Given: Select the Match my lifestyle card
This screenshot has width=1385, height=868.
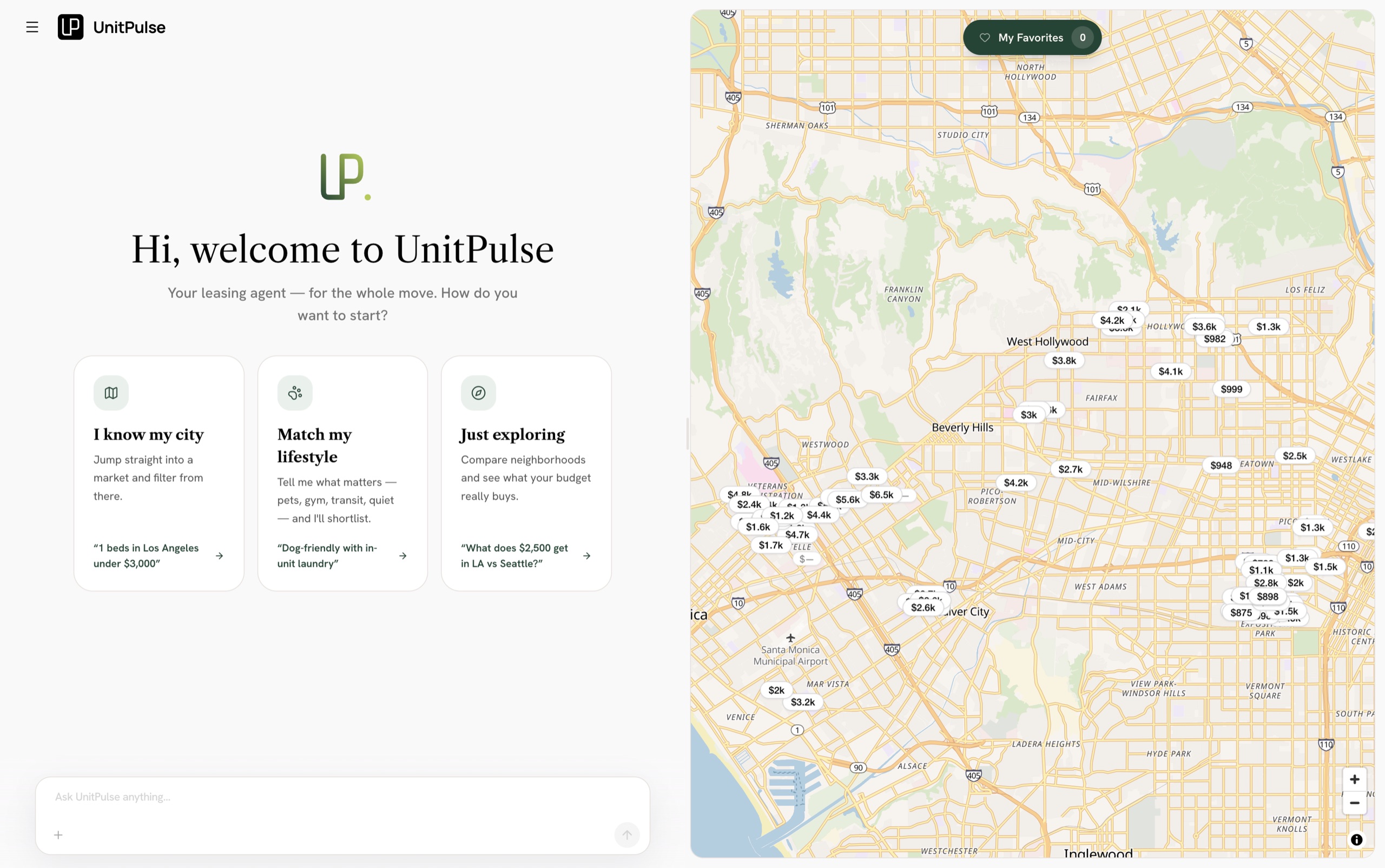Looking at the screenshot, I should tap(343, 473).
